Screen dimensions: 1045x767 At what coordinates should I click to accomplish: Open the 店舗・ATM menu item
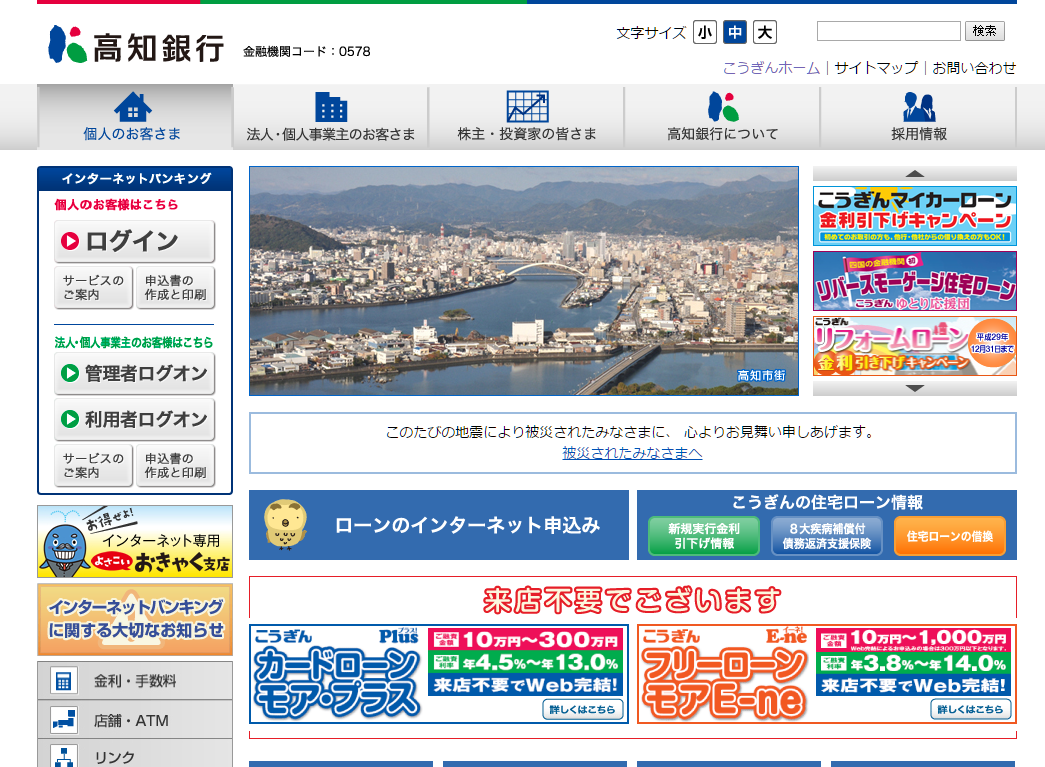coord(135,720)
